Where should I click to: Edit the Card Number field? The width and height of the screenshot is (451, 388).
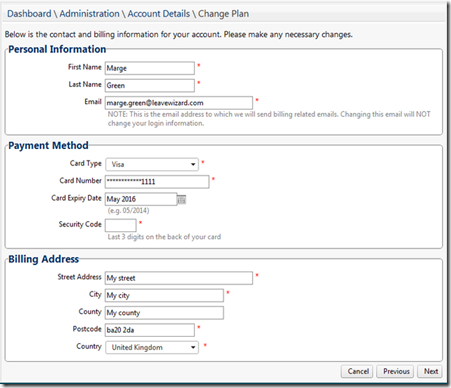pyautogui.click(x=157, y=182)
